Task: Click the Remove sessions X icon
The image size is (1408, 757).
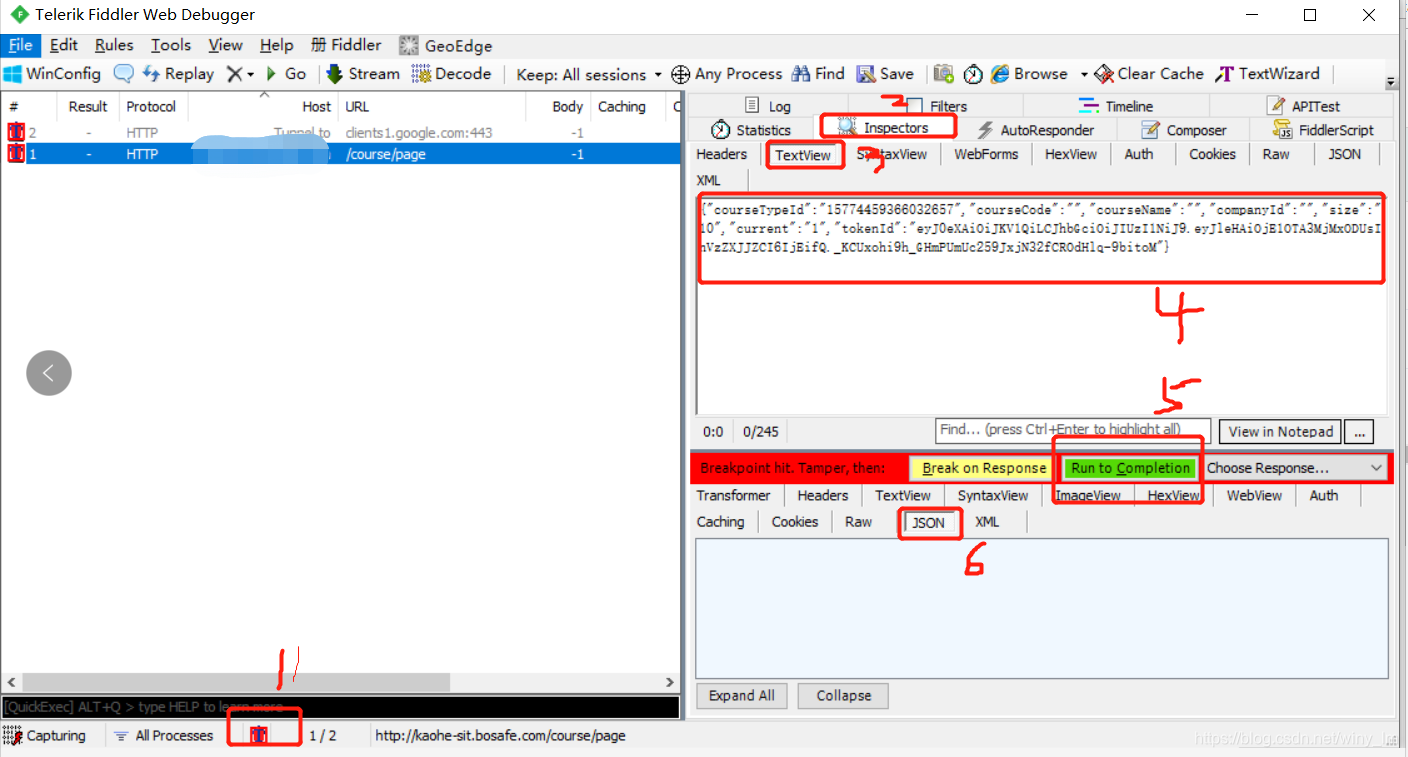Action: point(234,74)
